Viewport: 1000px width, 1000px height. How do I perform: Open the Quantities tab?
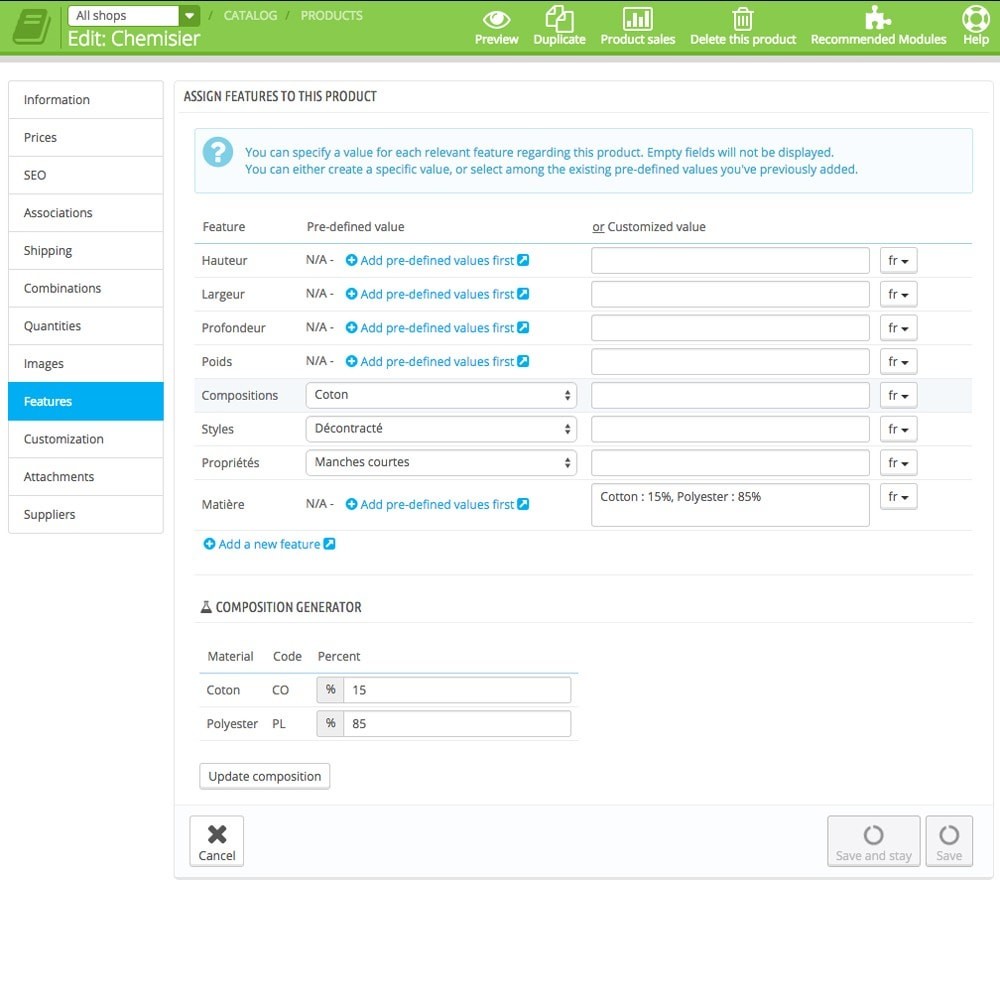pos(85,326)
